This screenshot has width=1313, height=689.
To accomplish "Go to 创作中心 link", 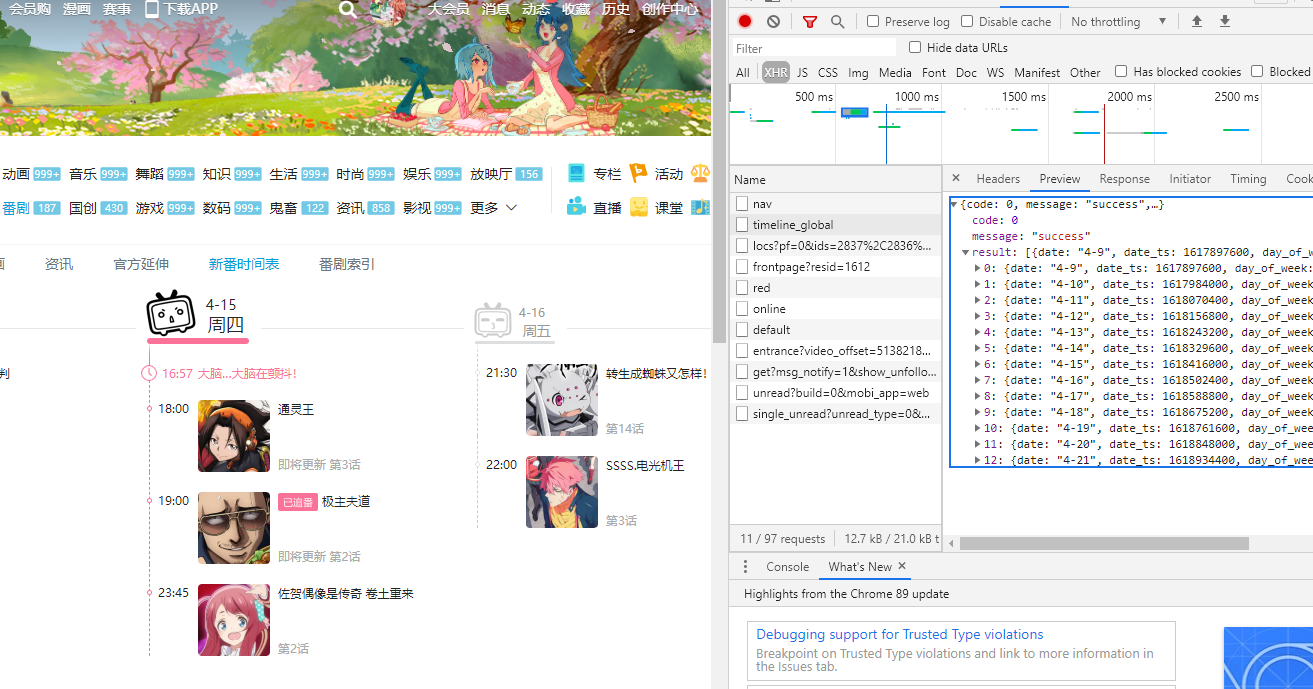I will point(670,9).
